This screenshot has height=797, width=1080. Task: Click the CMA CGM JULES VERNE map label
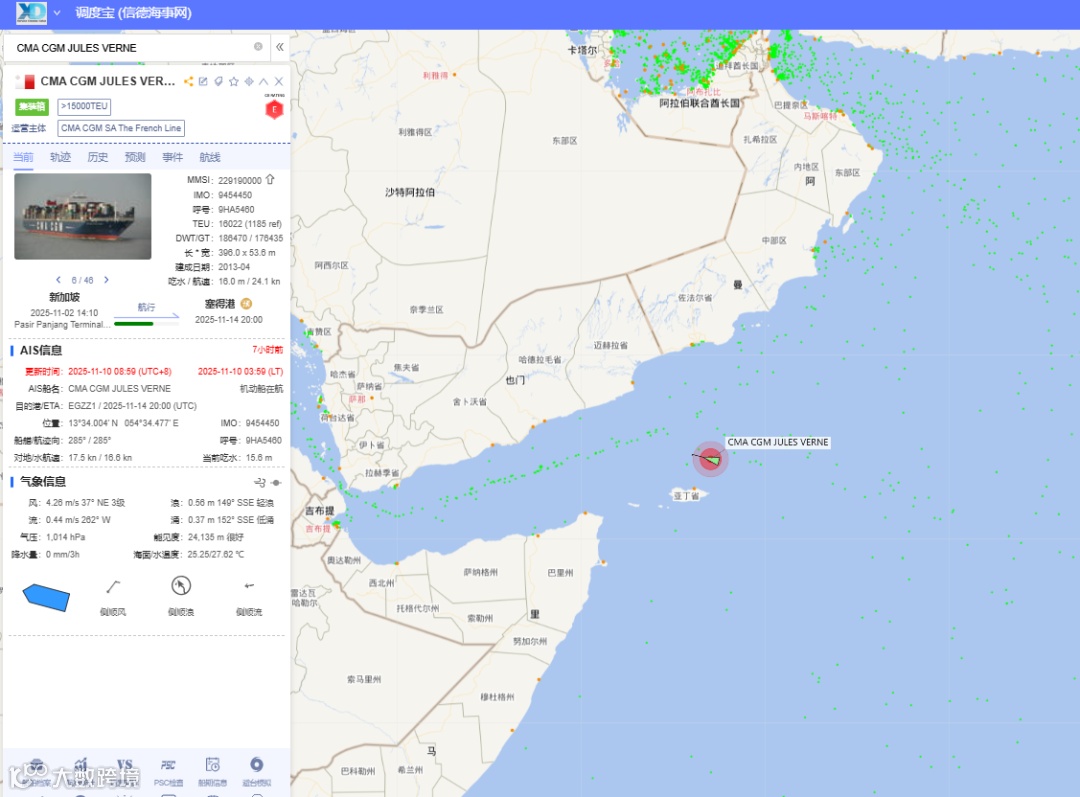point(778,442)
